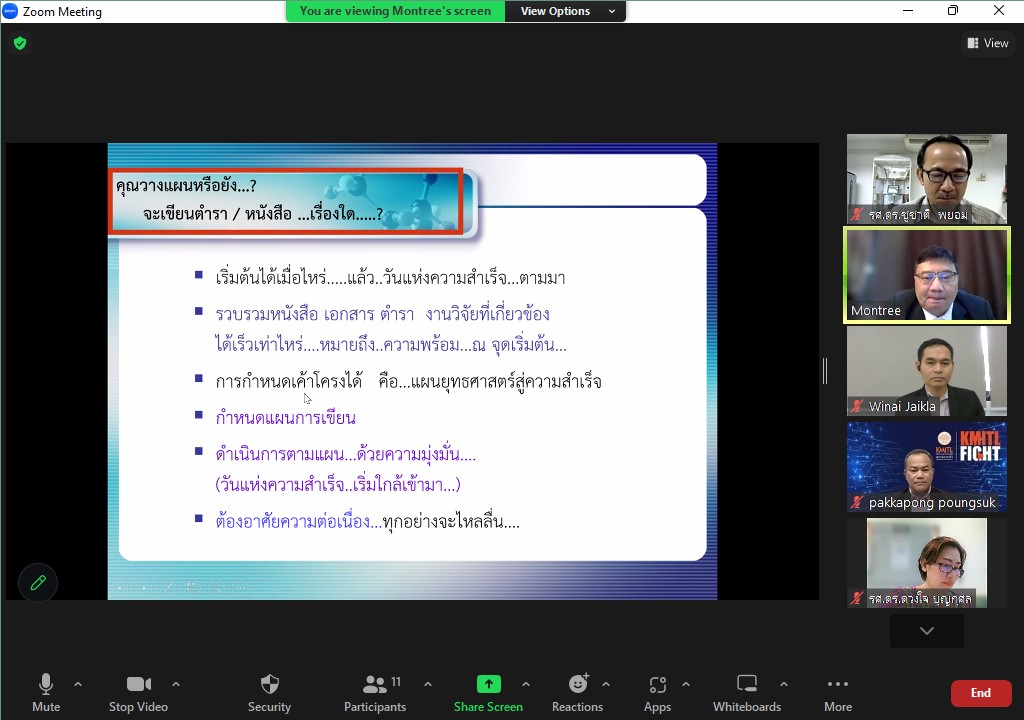Open sharing options caret beside Share Screen

pyautogui.click(x=526, y=684)
